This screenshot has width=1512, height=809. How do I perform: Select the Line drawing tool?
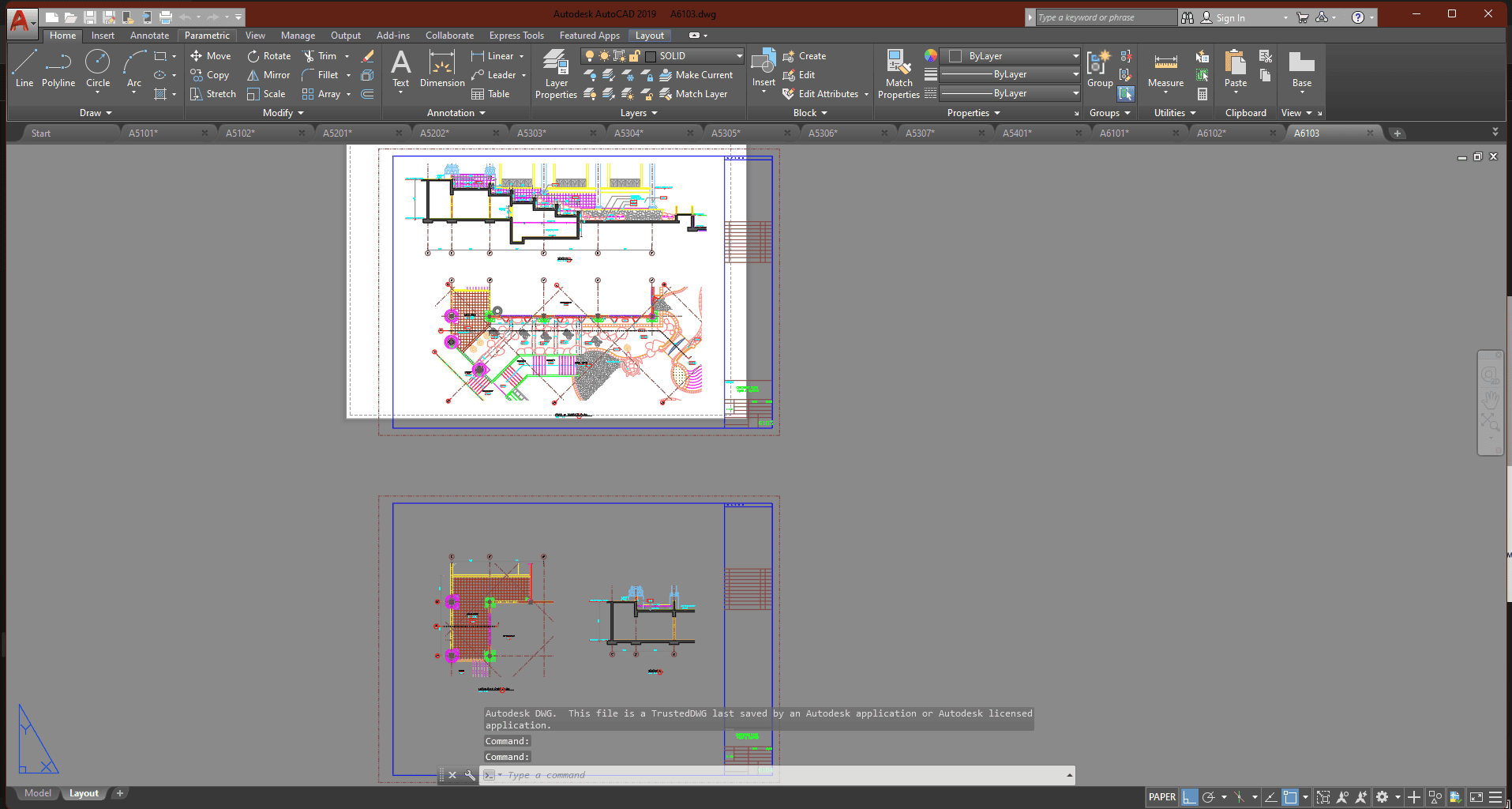click(24, 68)
